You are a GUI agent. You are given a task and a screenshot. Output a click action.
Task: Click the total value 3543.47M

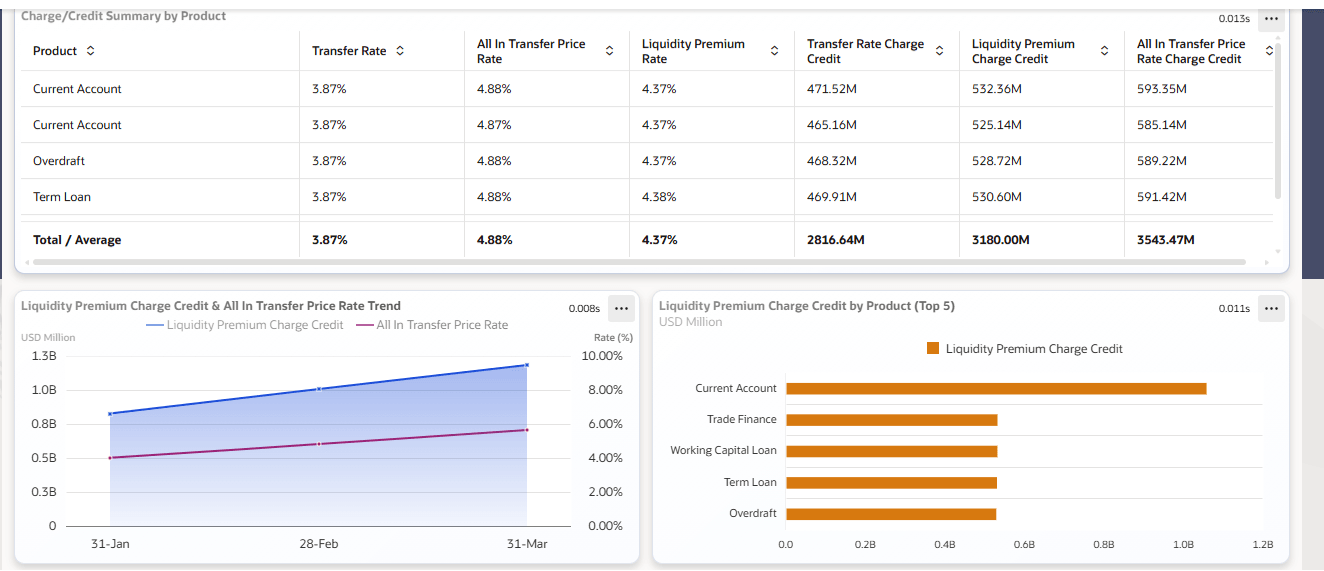1166,240
